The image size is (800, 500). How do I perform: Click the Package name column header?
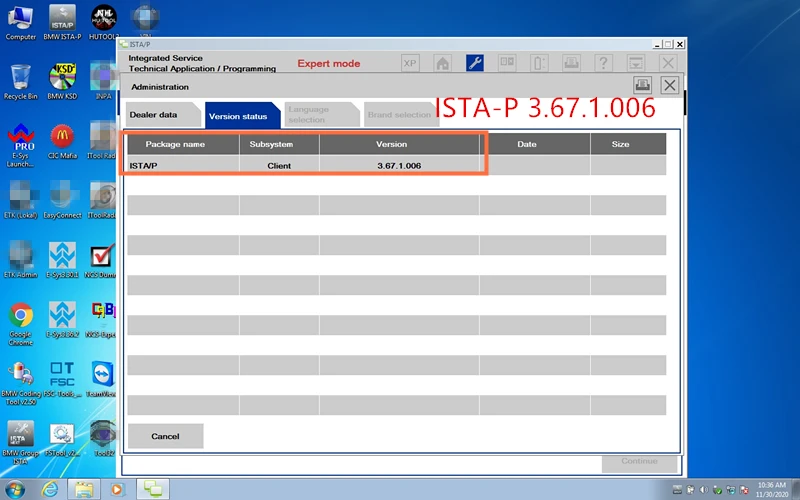[175, 144]
